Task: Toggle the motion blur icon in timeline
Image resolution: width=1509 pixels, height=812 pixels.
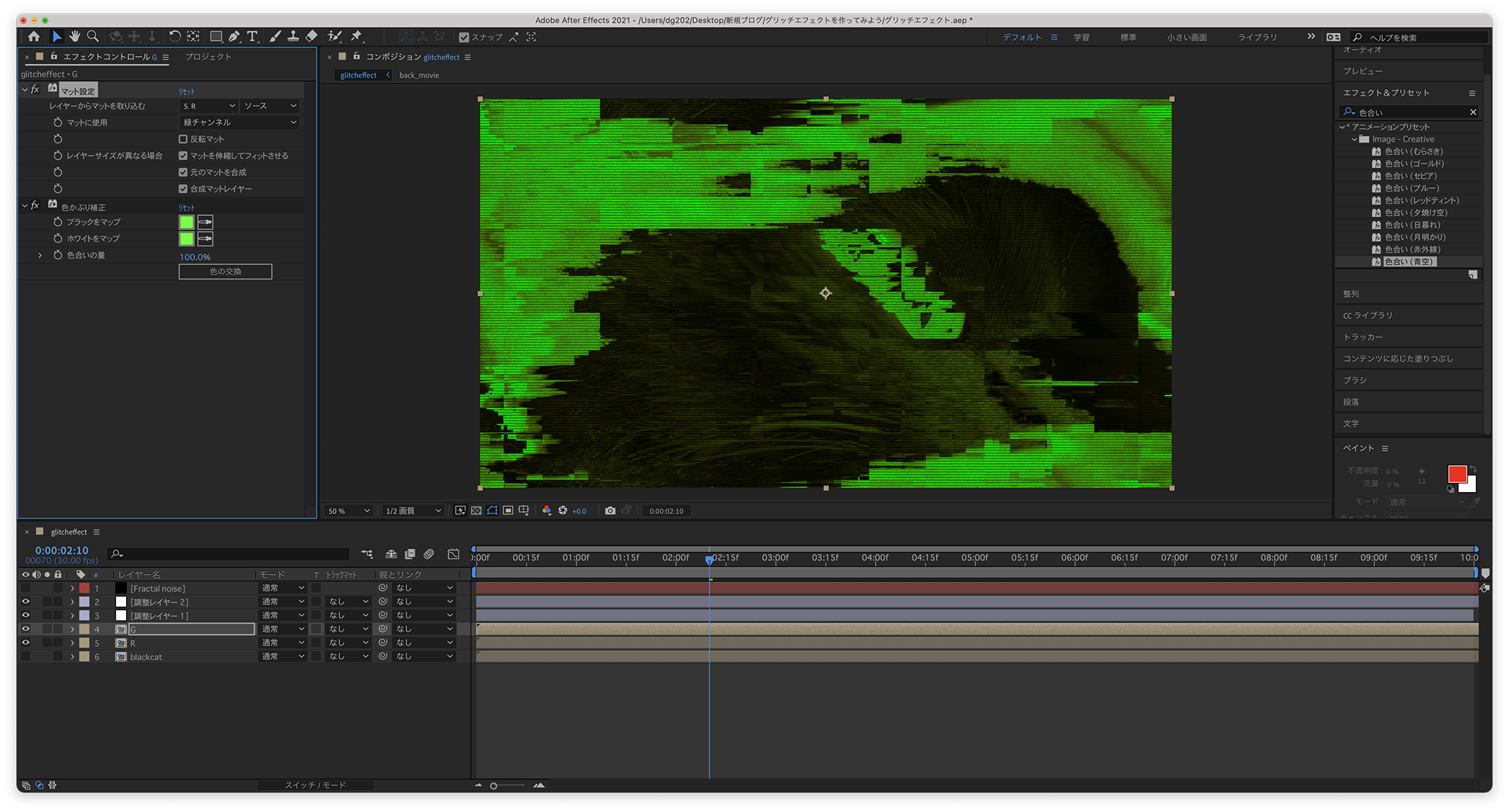Action: [x=429, y=554]
